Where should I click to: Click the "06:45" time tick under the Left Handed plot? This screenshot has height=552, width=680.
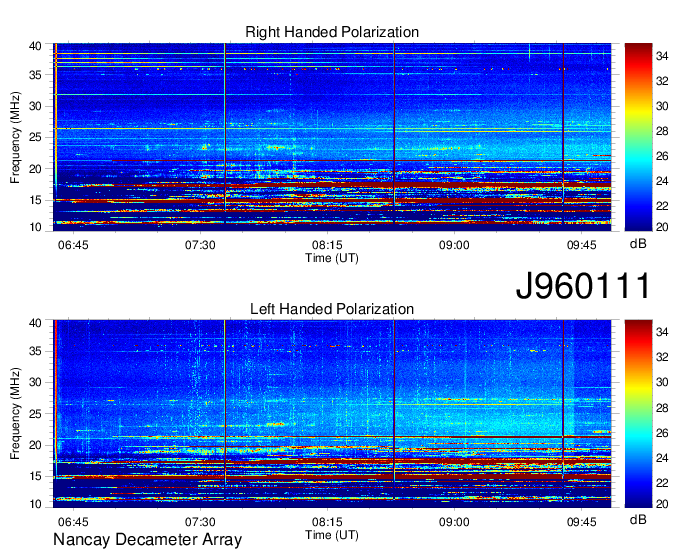[73, 522]
